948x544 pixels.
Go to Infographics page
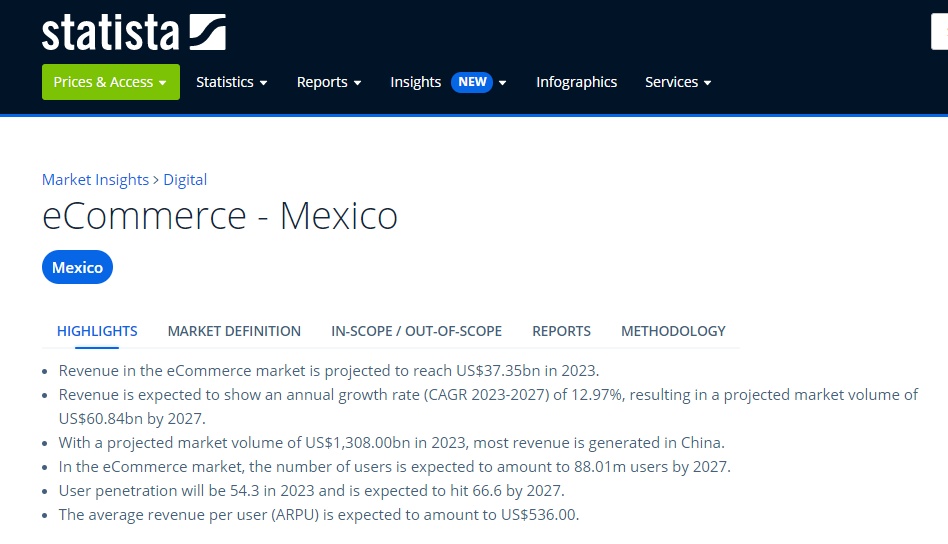pyautogui.click(x=576, y=82)
